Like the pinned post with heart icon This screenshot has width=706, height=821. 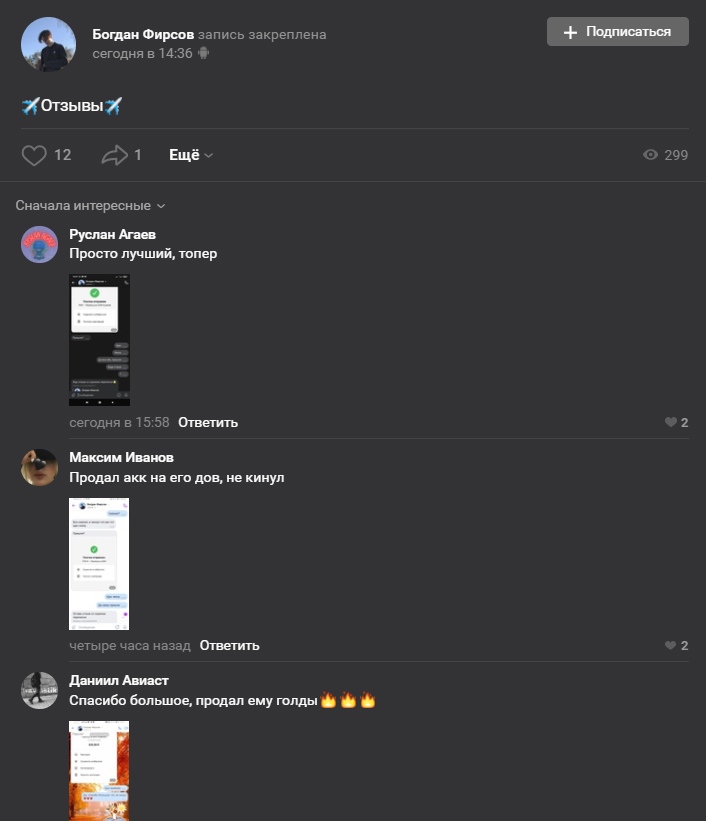(34, 155)
